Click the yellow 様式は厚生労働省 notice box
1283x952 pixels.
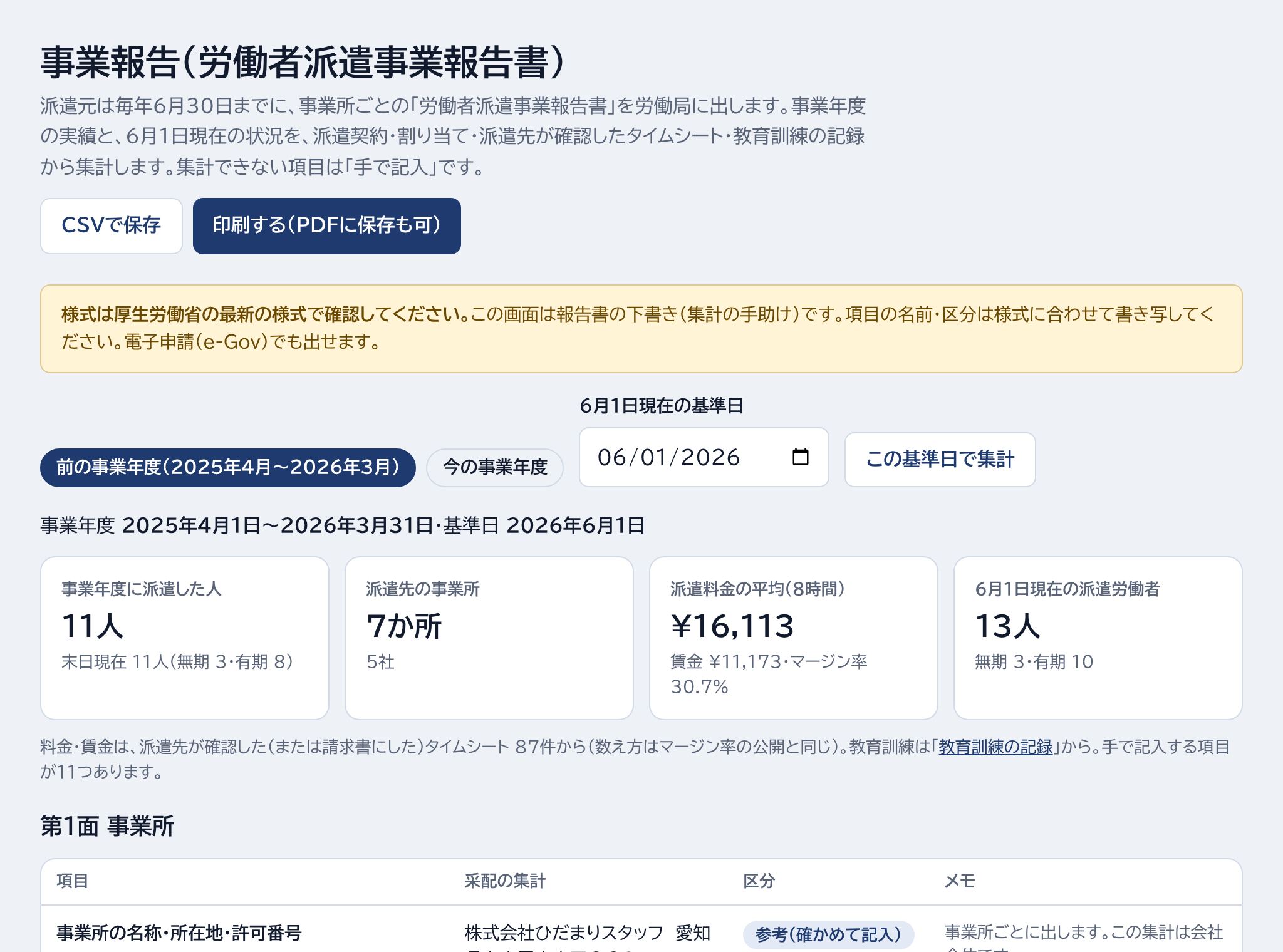click(641, 329)
